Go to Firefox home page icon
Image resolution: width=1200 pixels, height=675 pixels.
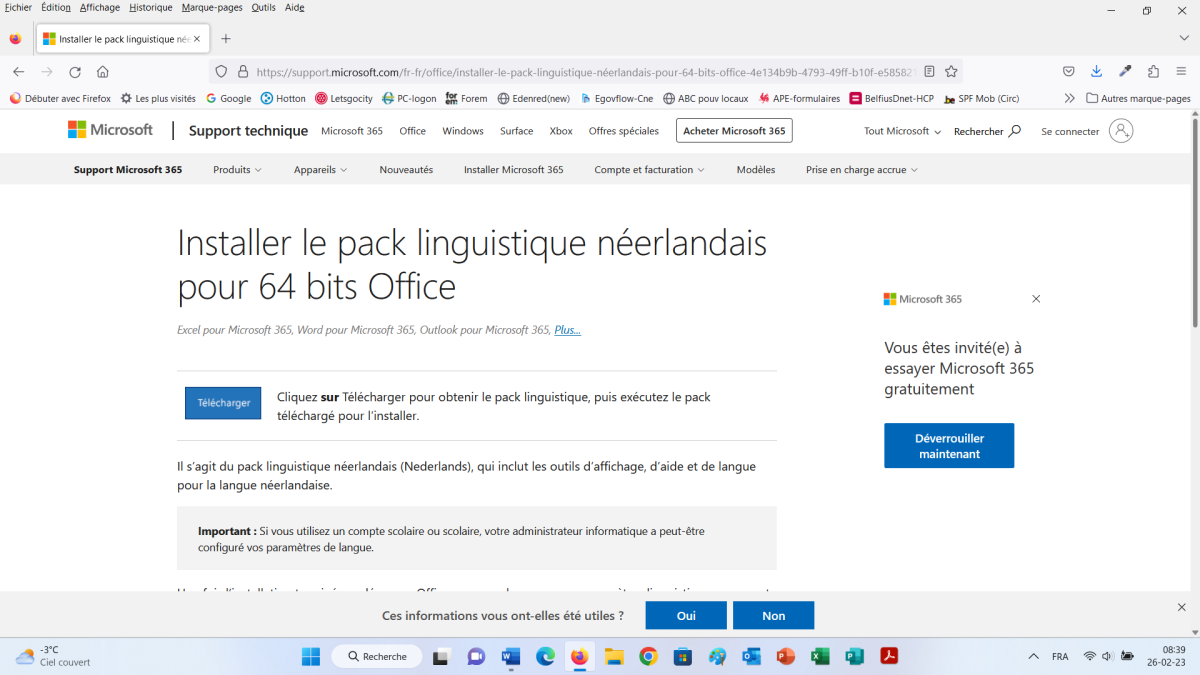tap(103, 72)
